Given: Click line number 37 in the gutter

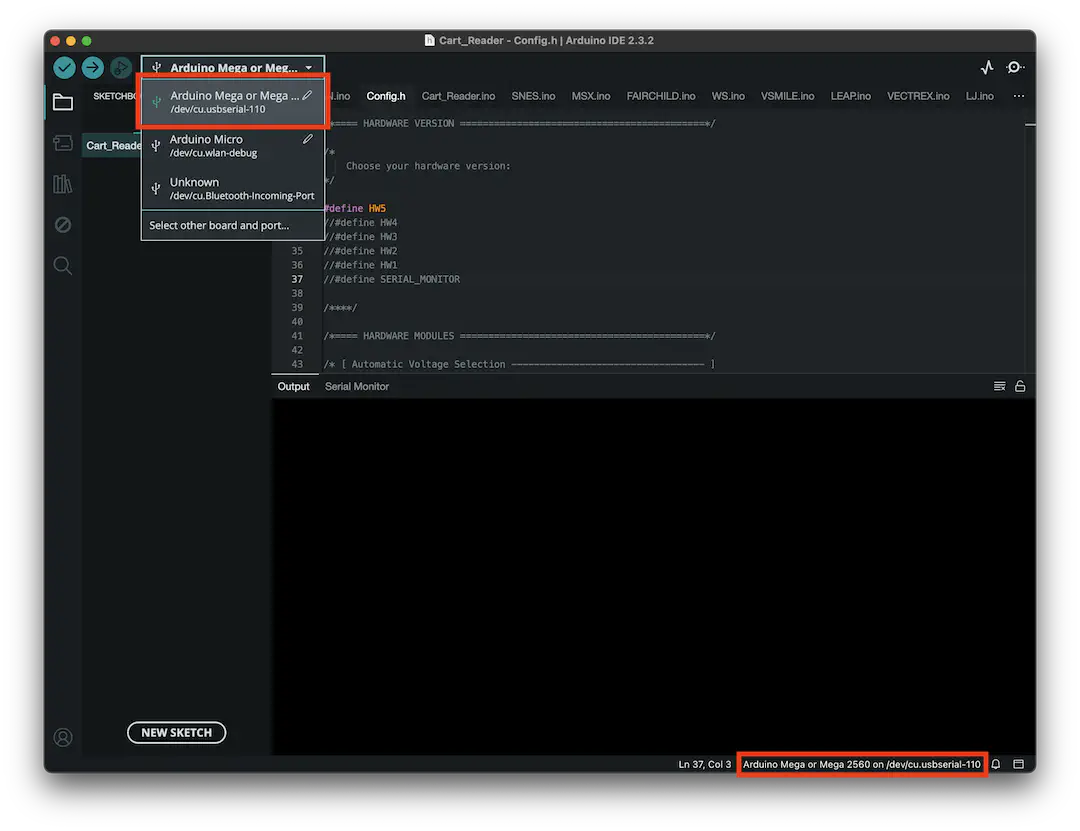Looking at the screenshot, I should [297, 279].
